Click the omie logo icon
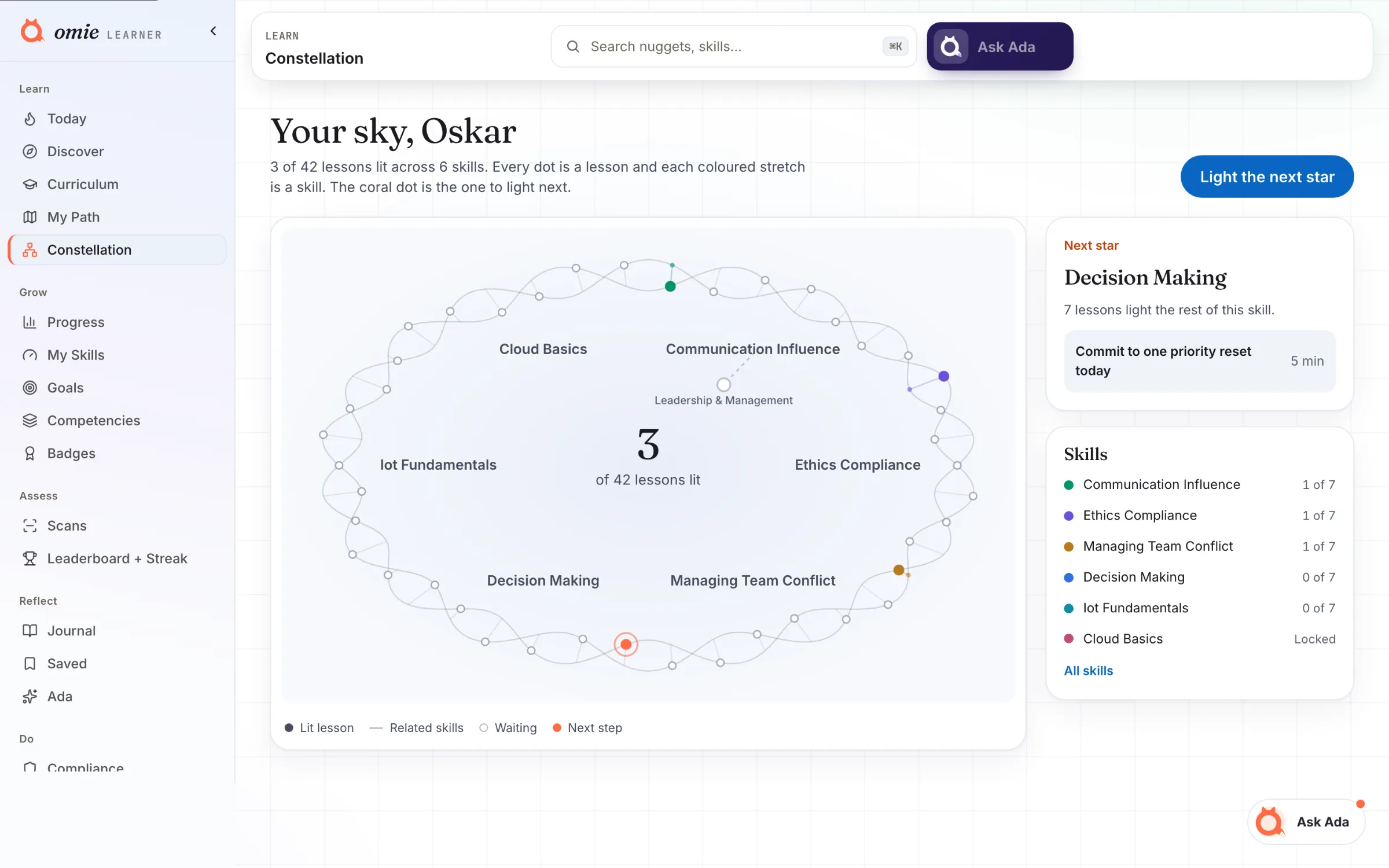 click(x=32, y=31)
